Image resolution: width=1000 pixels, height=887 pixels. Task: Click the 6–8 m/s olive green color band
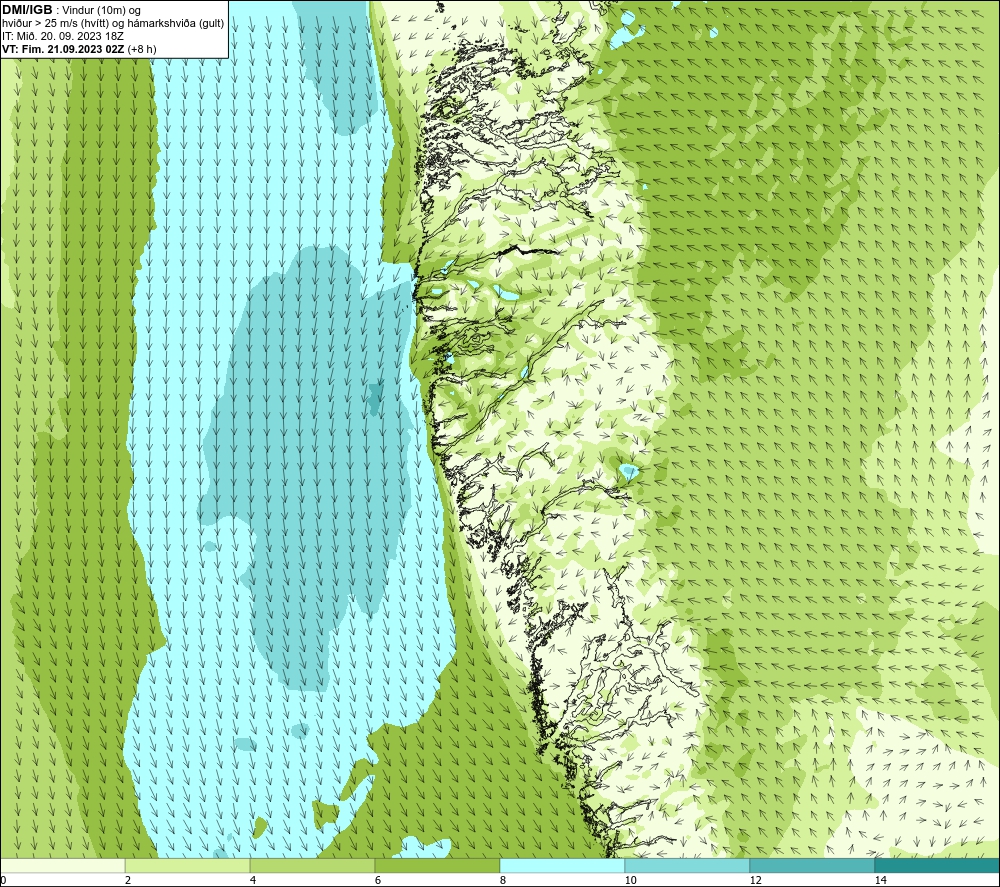point(438,865)
